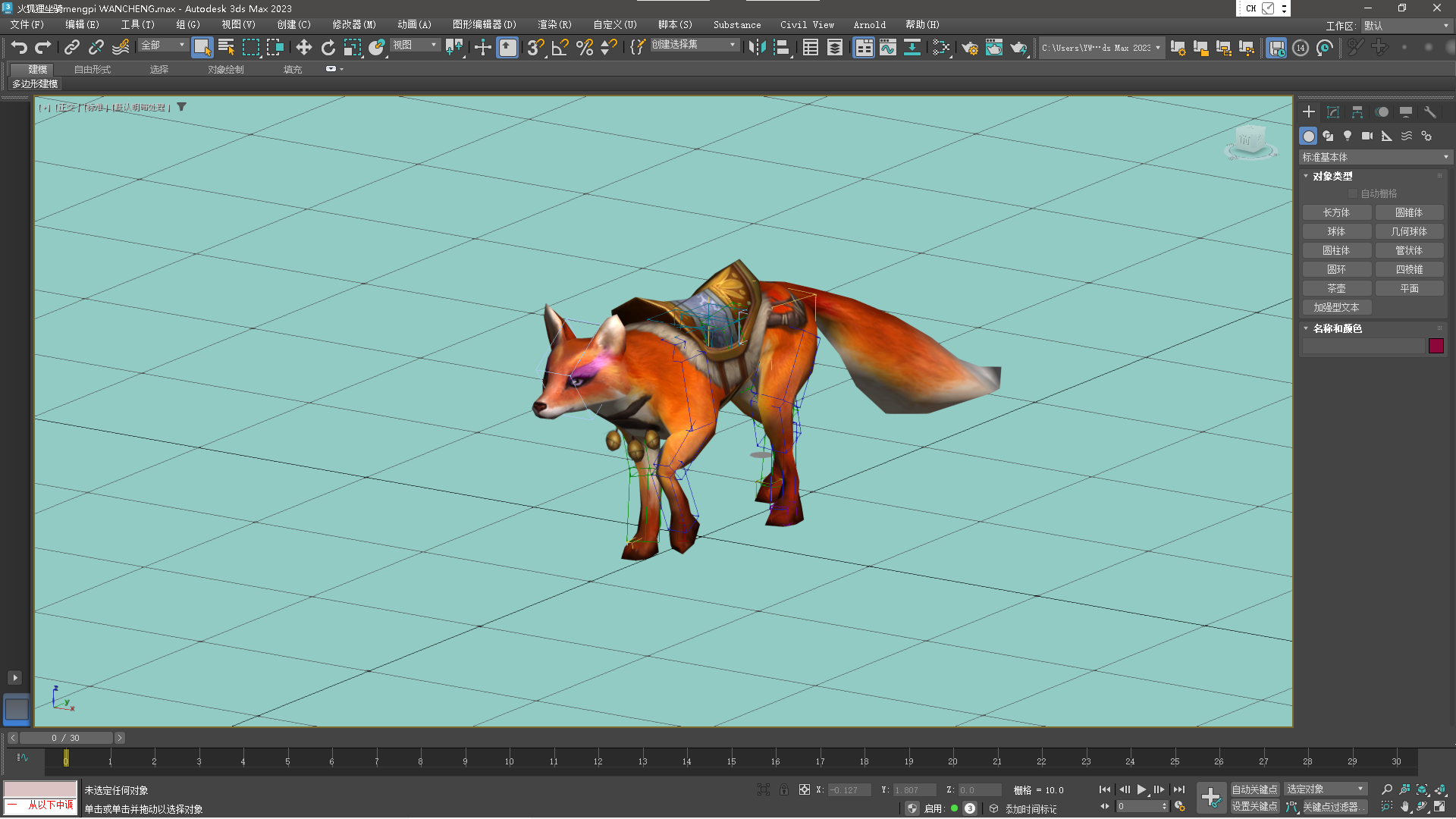This screenshot has height=819, width=1456.
Task: Switch to the Modify panel tab
Action: [1333, 112]
